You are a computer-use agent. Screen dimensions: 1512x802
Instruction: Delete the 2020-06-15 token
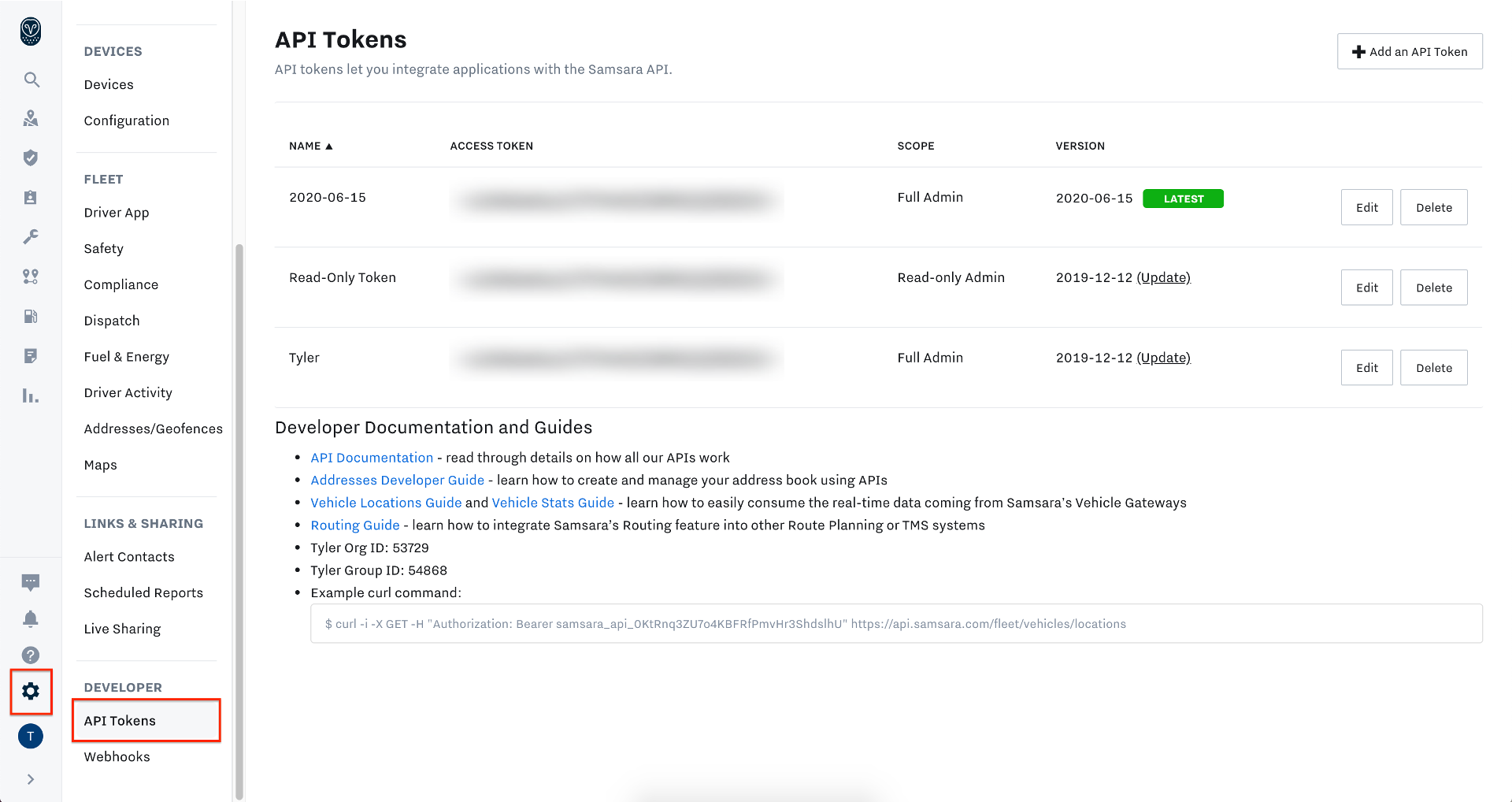point(1434,207)
